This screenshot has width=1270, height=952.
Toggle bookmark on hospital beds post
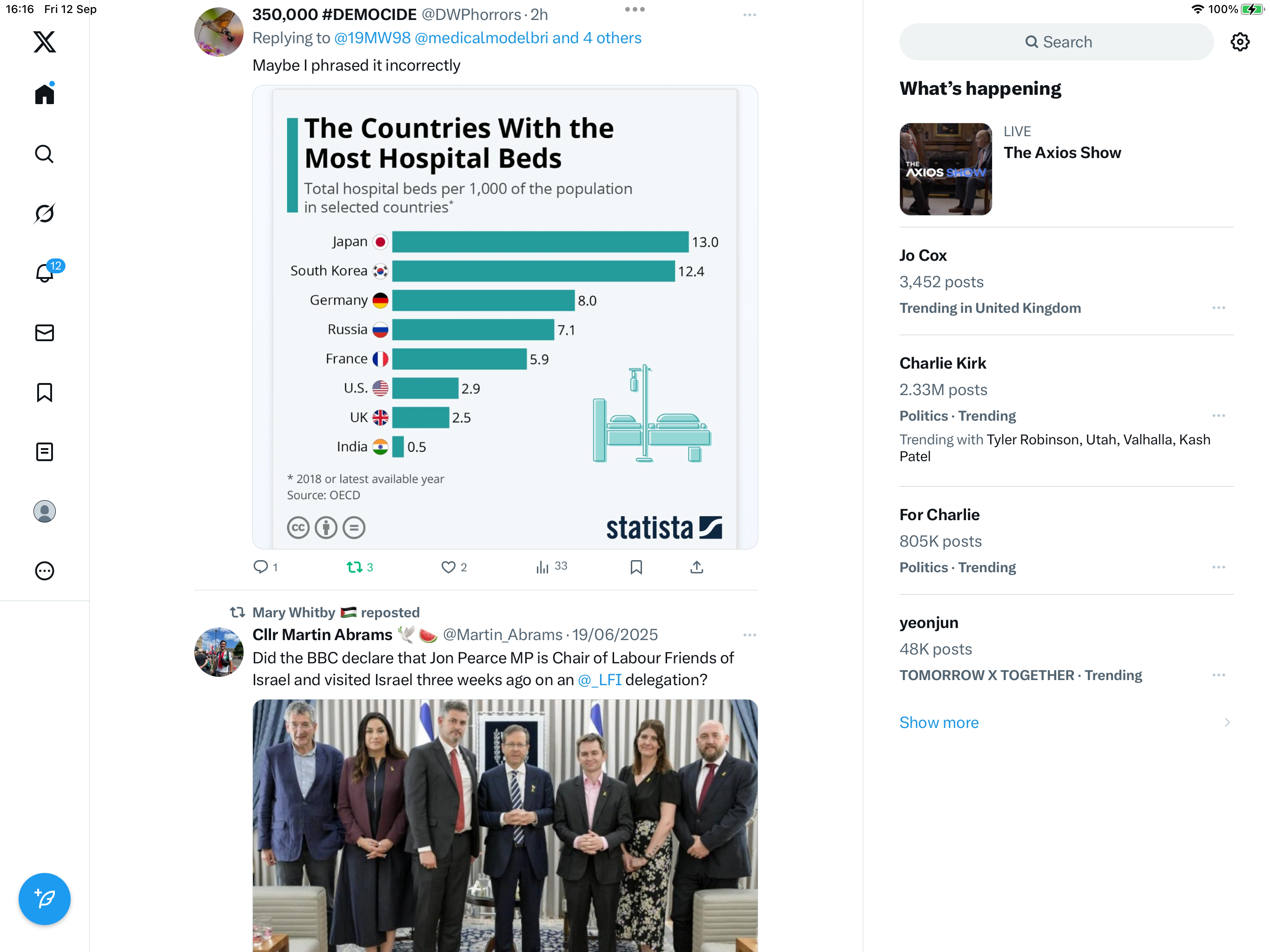(636, 567)
